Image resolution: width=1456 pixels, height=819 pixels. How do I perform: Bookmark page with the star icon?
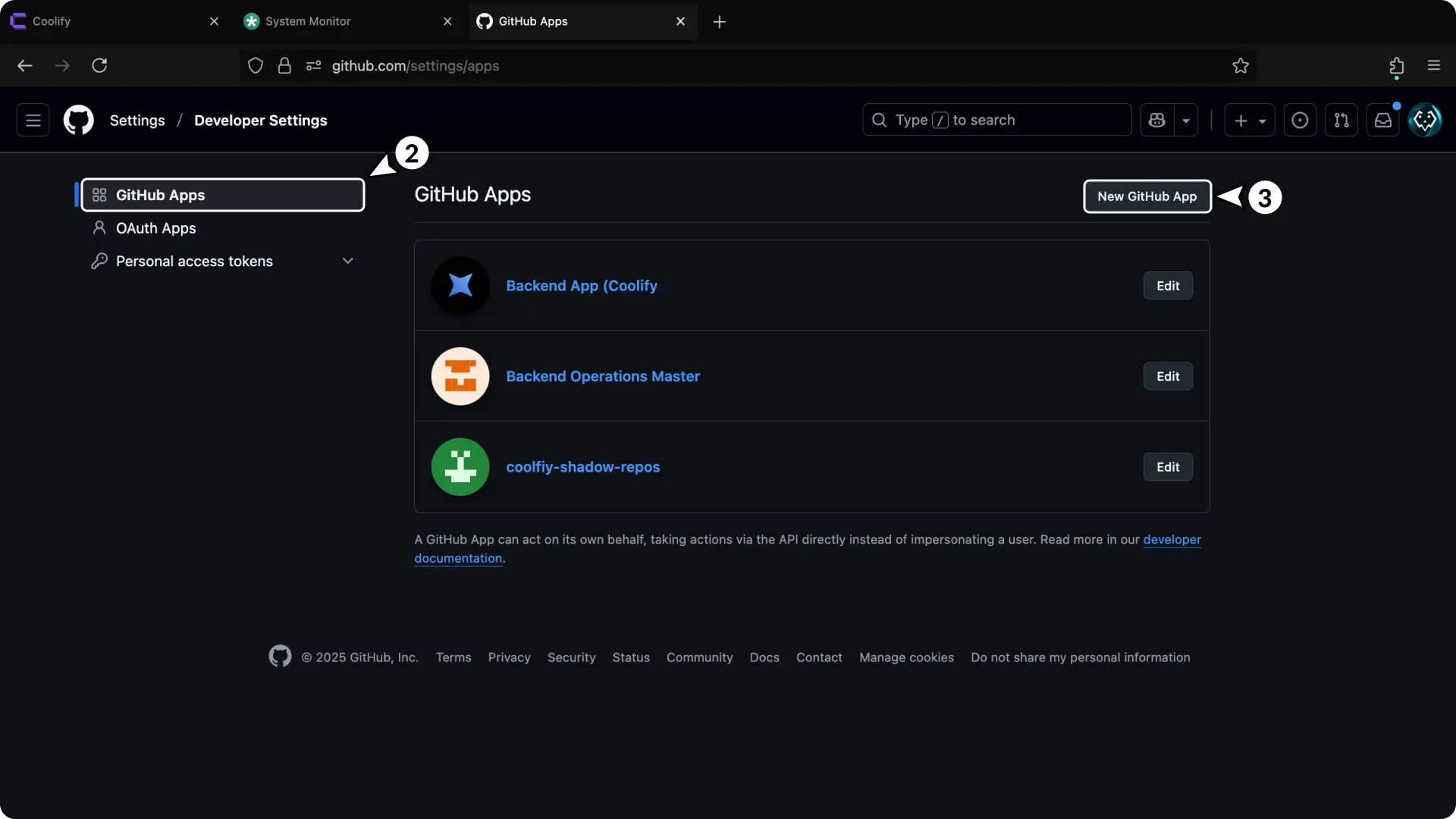pos(1240,66)
